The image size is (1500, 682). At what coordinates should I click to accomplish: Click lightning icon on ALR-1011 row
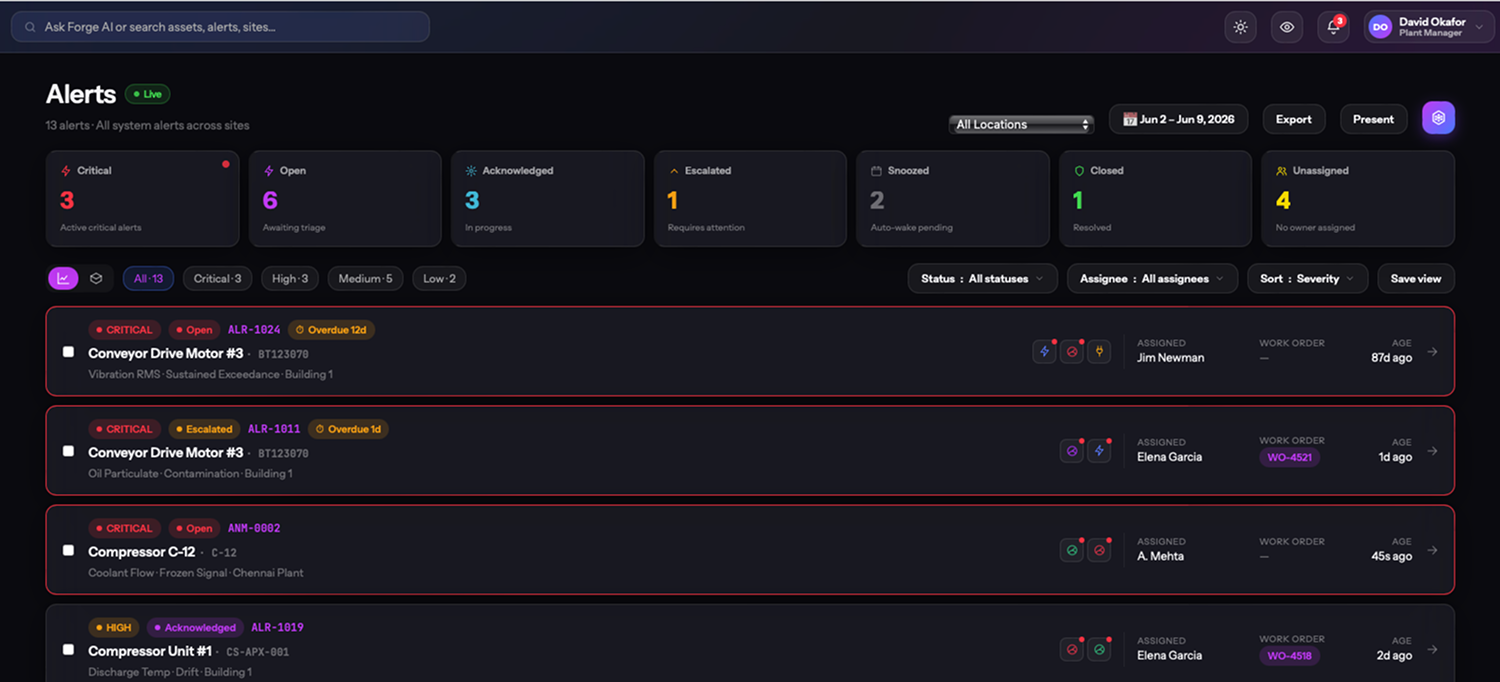(x=1099, y=451)
